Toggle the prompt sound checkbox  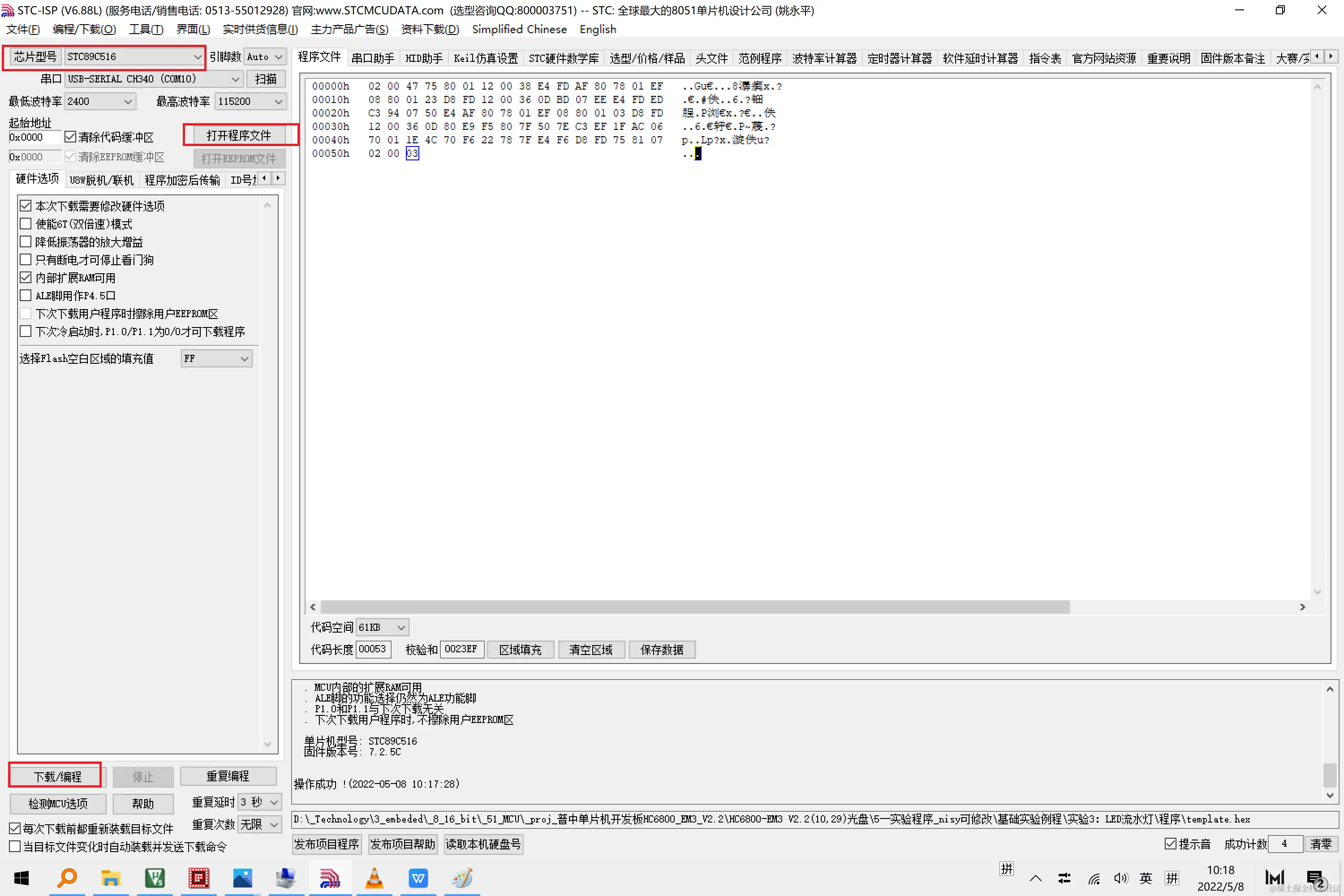click(1170, 844)
